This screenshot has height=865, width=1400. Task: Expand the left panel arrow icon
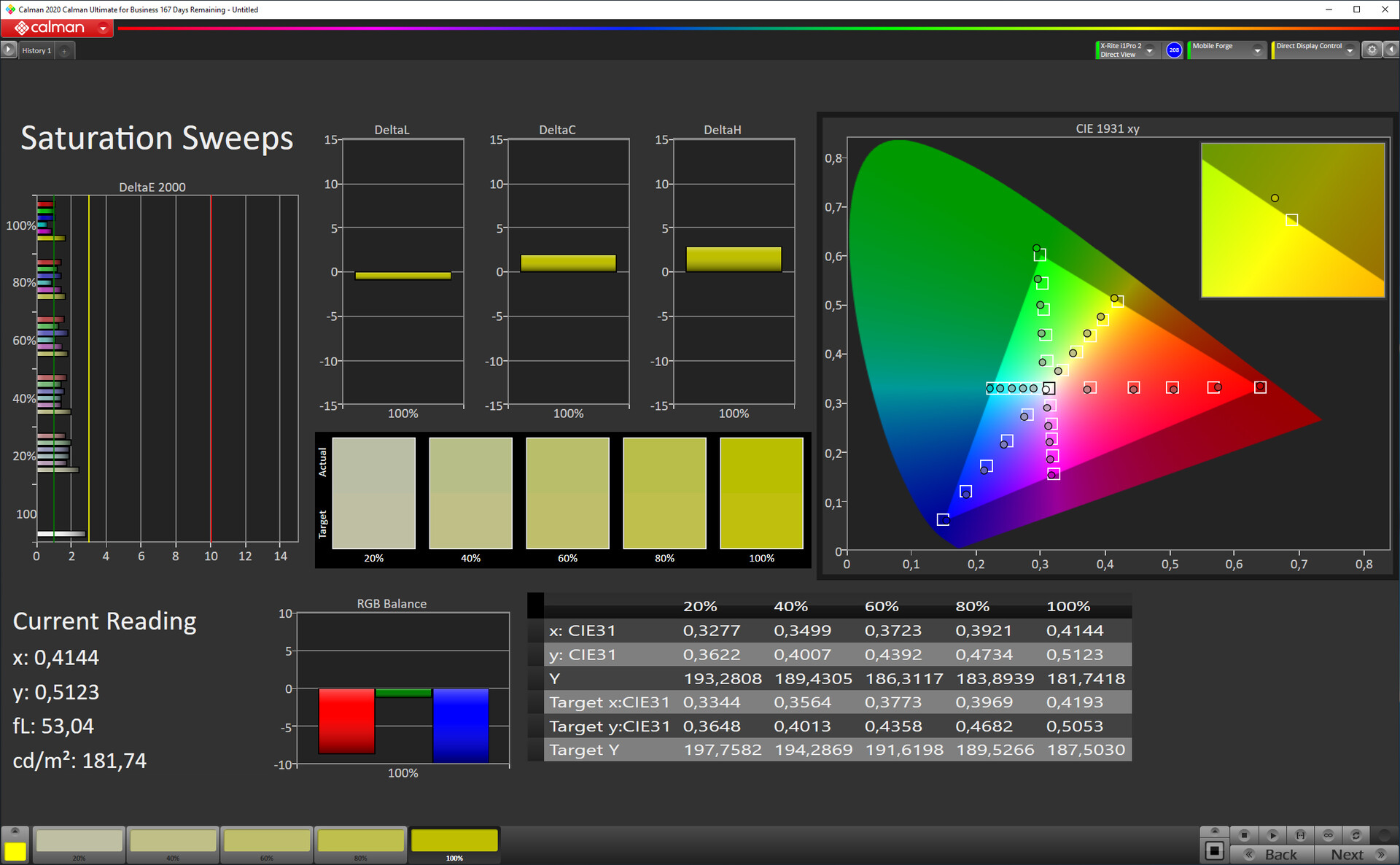[x=8, y=50]
